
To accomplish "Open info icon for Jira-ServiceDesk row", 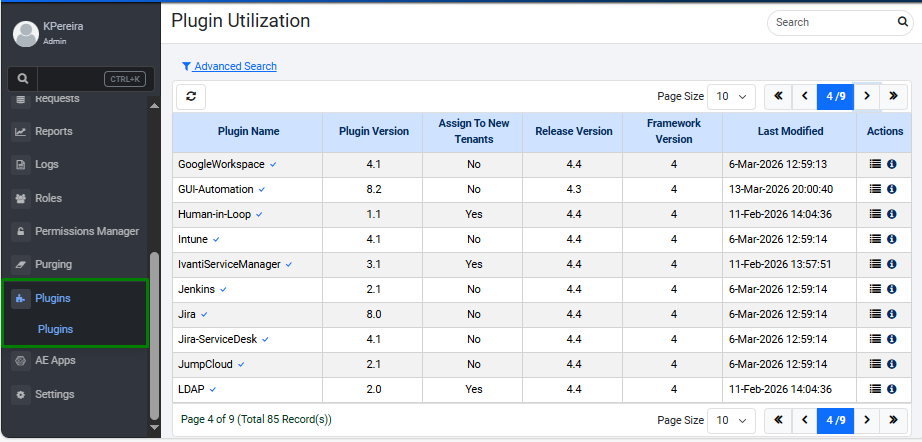I will point(891,339).
